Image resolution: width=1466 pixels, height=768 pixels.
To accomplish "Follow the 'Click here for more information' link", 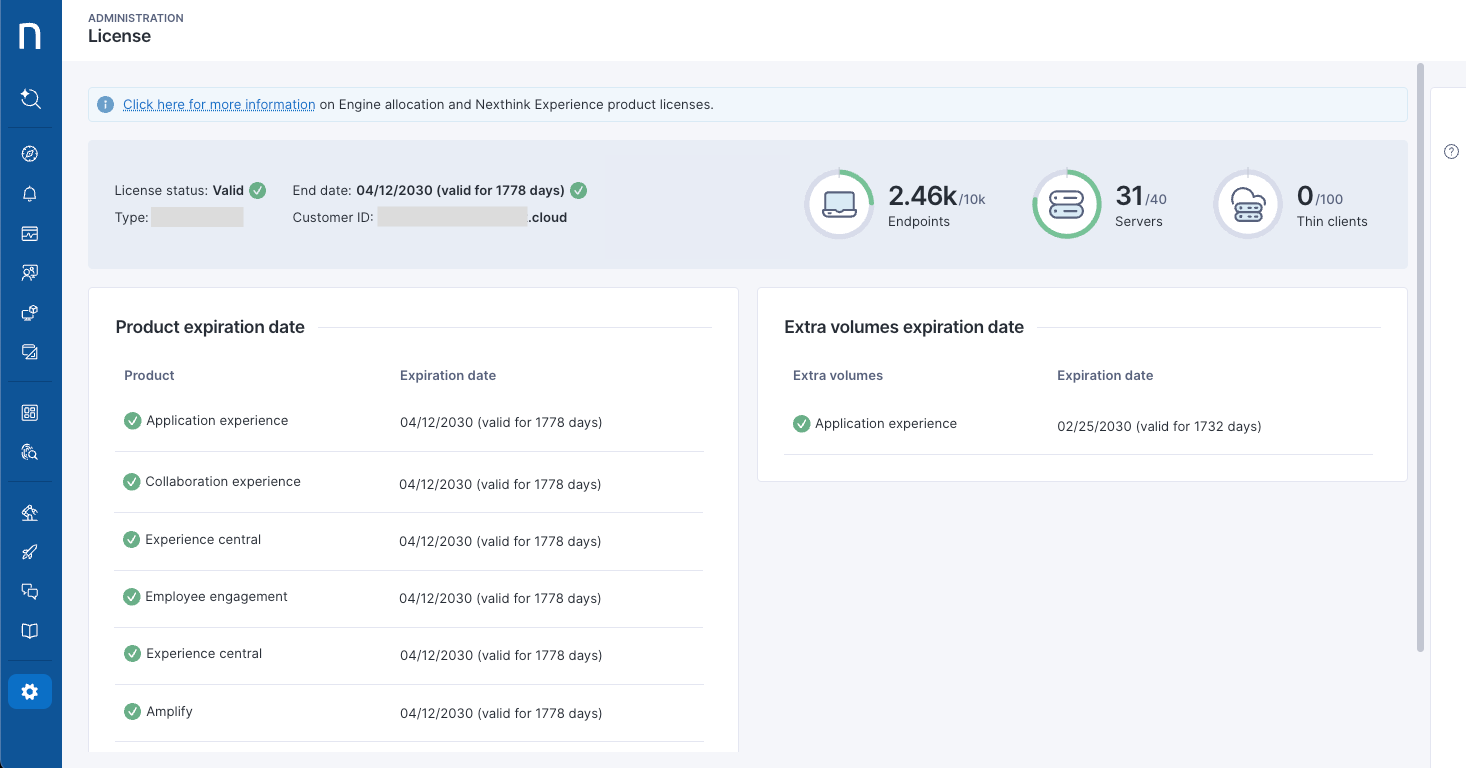I will [219, 104].
